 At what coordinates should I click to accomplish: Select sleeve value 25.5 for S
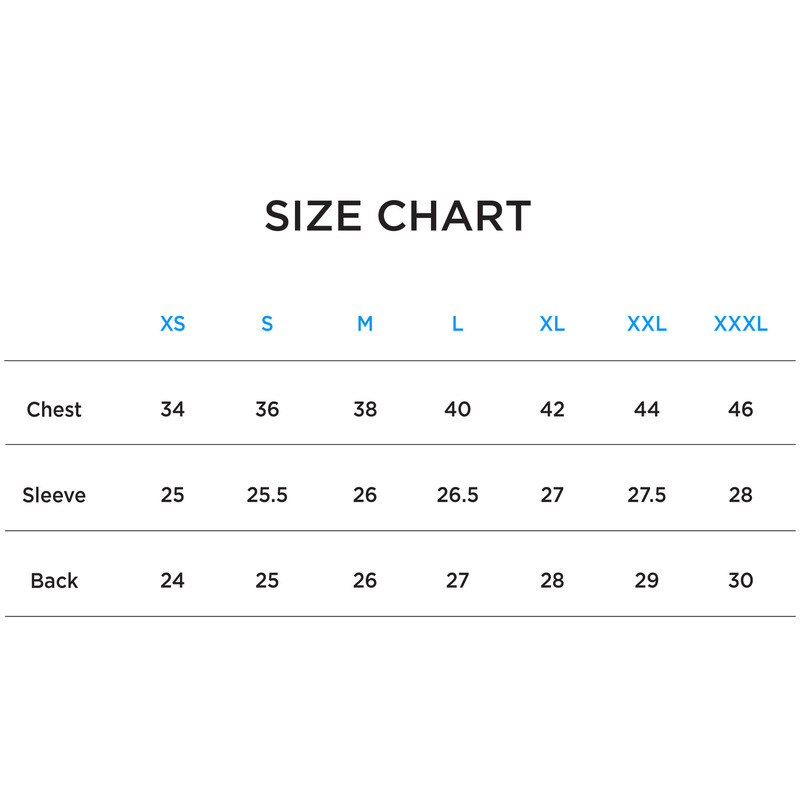point(267,495)
